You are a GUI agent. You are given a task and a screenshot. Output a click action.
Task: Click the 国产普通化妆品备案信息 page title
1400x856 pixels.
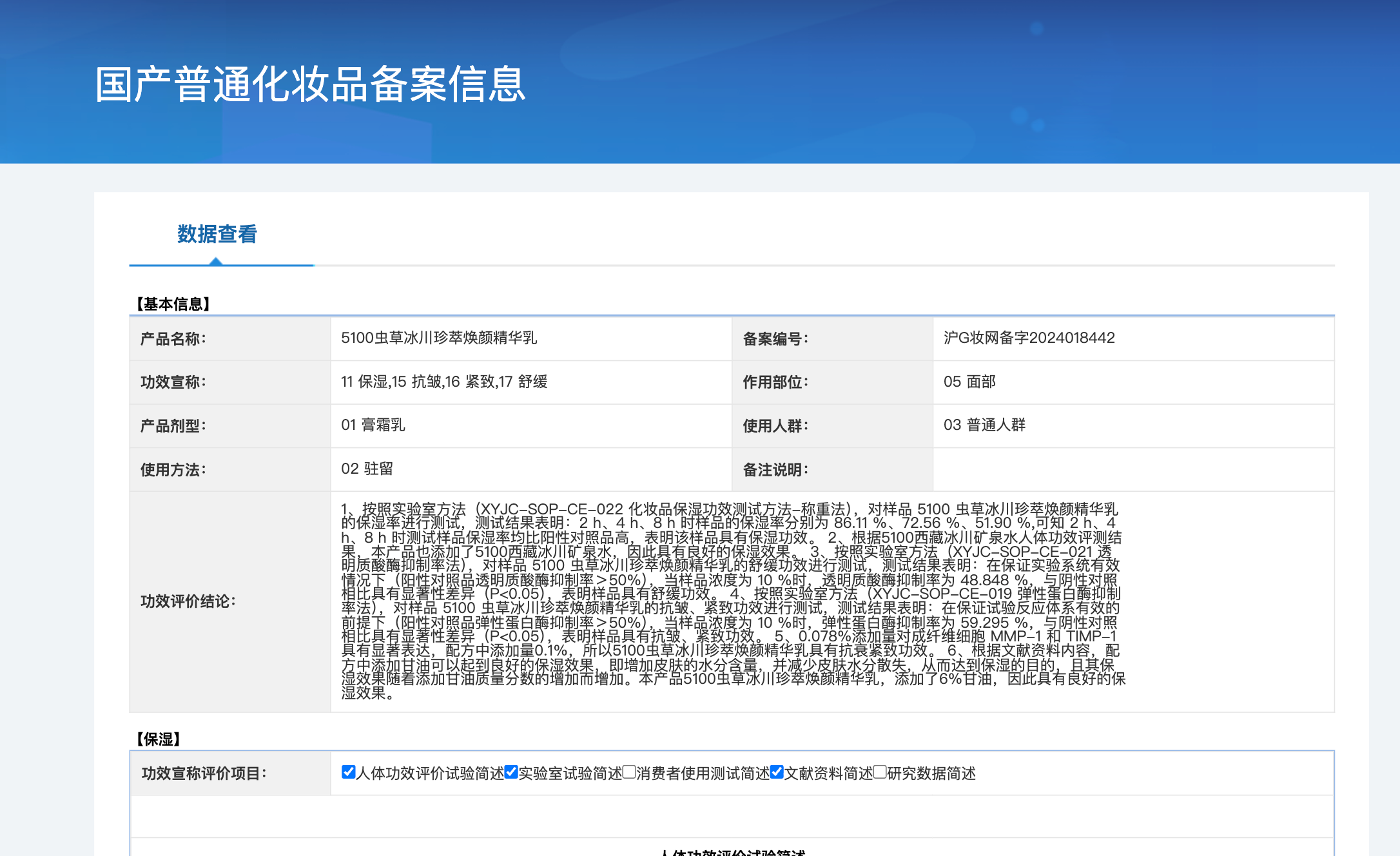pos(310,84)
